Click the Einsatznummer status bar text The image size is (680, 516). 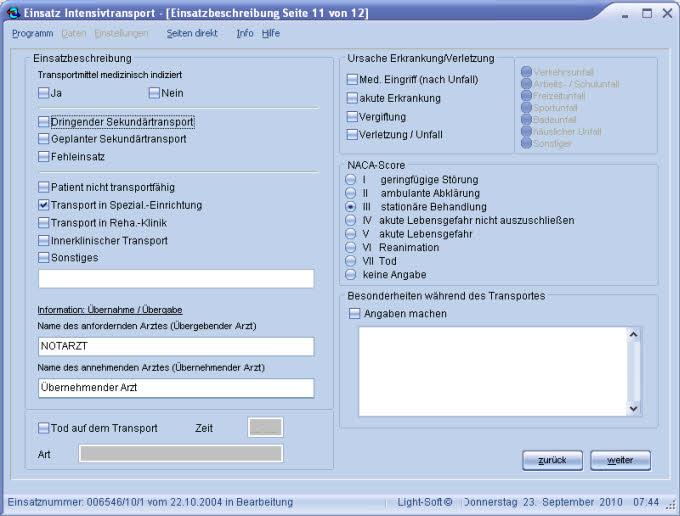coord(150,502)
